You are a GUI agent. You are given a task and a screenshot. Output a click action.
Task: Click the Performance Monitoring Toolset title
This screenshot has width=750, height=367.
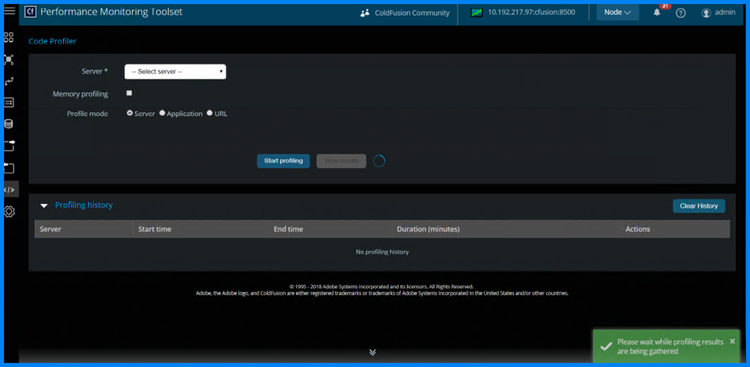(111, 12)
